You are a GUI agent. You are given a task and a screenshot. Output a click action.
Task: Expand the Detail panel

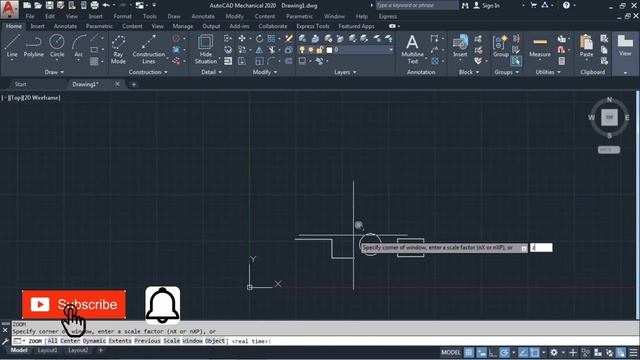211,72
